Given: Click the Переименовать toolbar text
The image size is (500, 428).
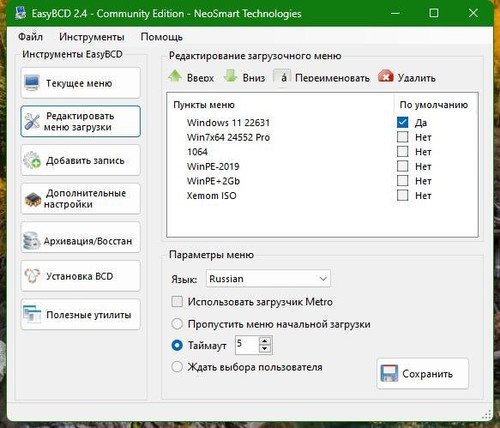Looking at the screenshot, I should pos(332,78).
